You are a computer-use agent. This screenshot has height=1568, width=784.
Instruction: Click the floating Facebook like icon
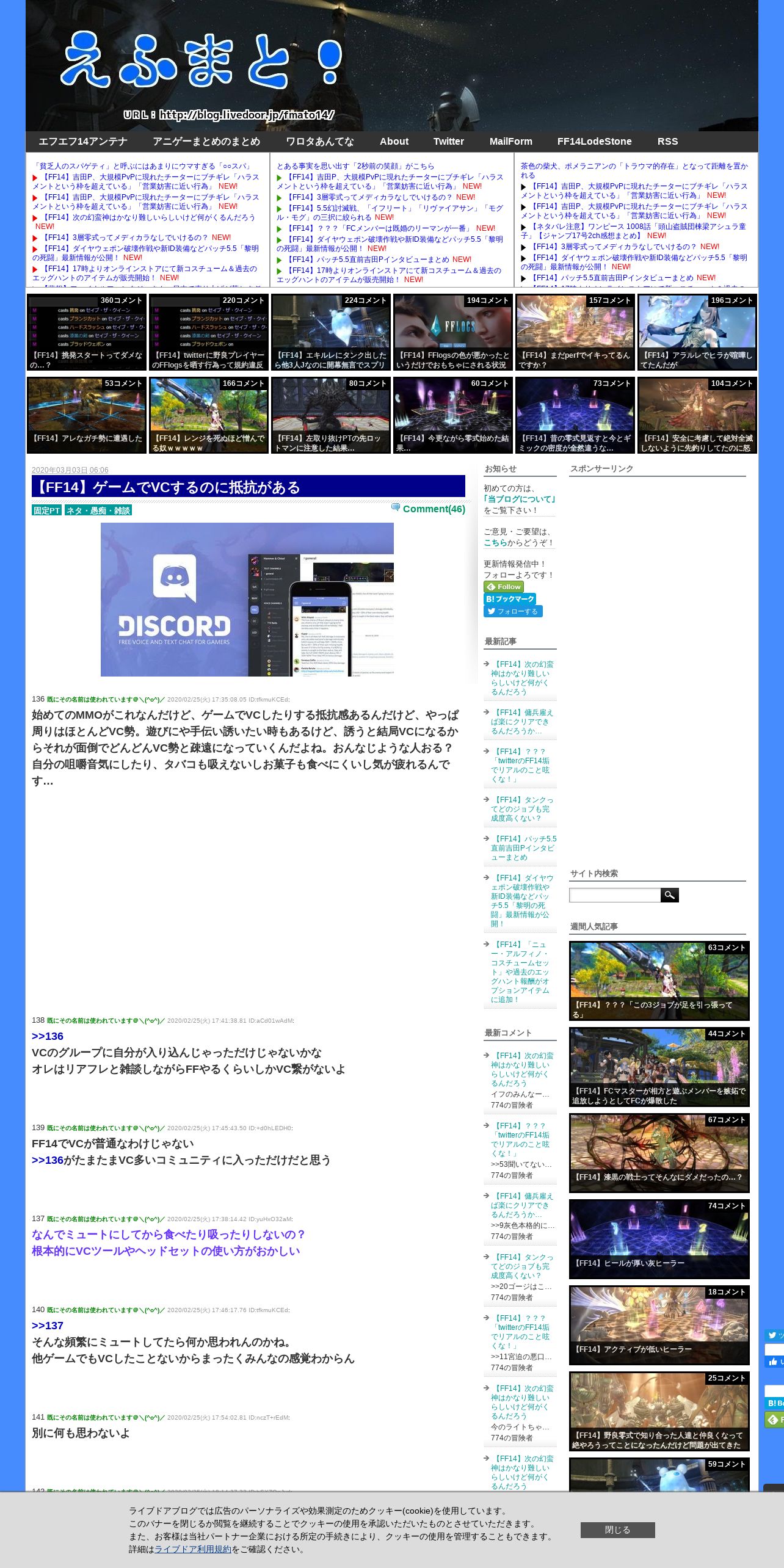pos(774,1361)
